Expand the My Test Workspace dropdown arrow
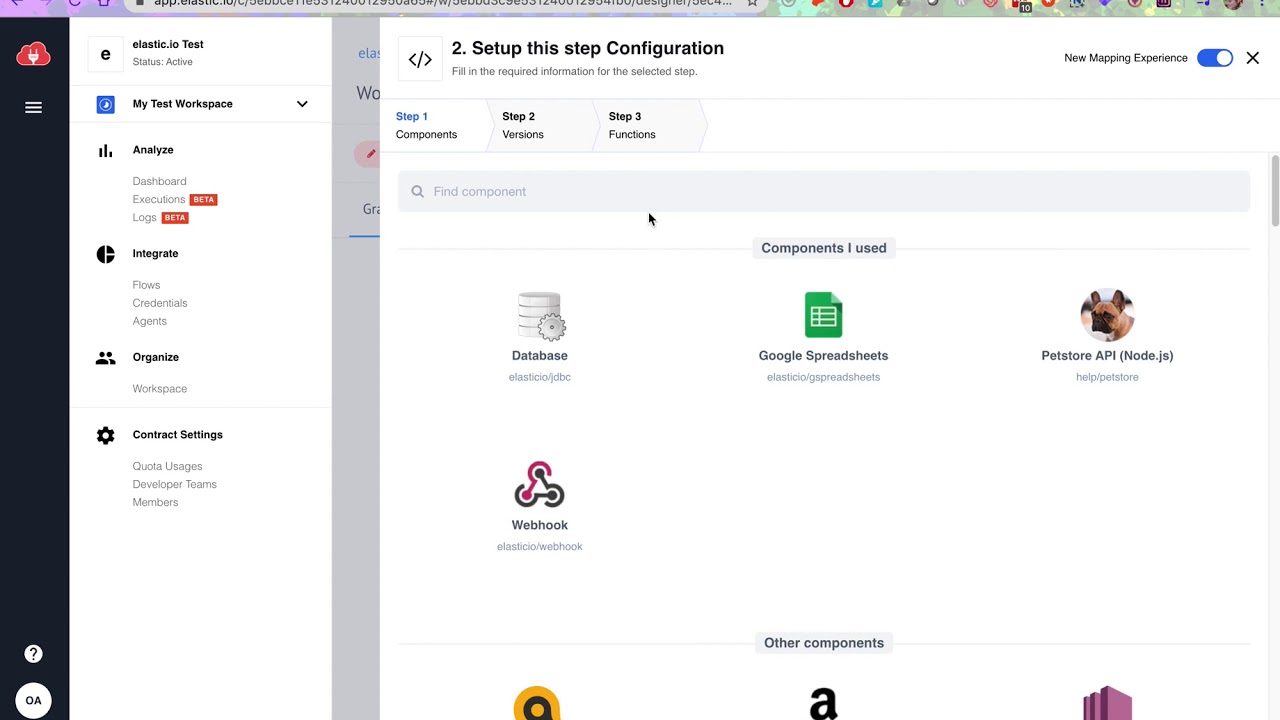 (302, 104)
